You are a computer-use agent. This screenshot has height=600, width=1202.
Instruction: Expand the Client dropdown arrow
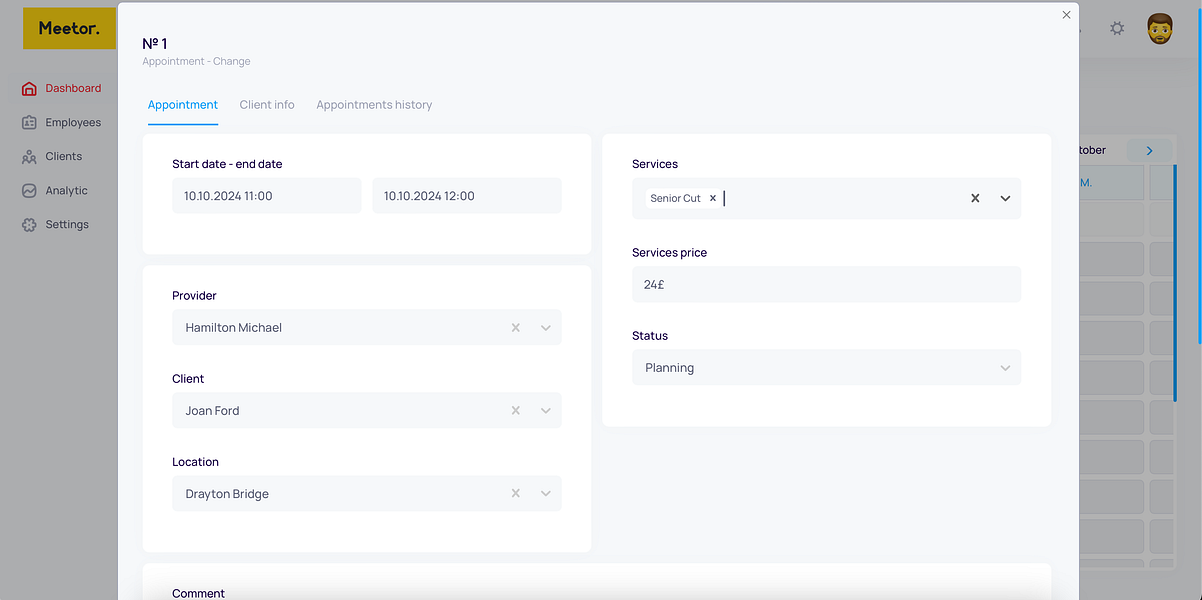pyautogui.click(x=546, y=410)
